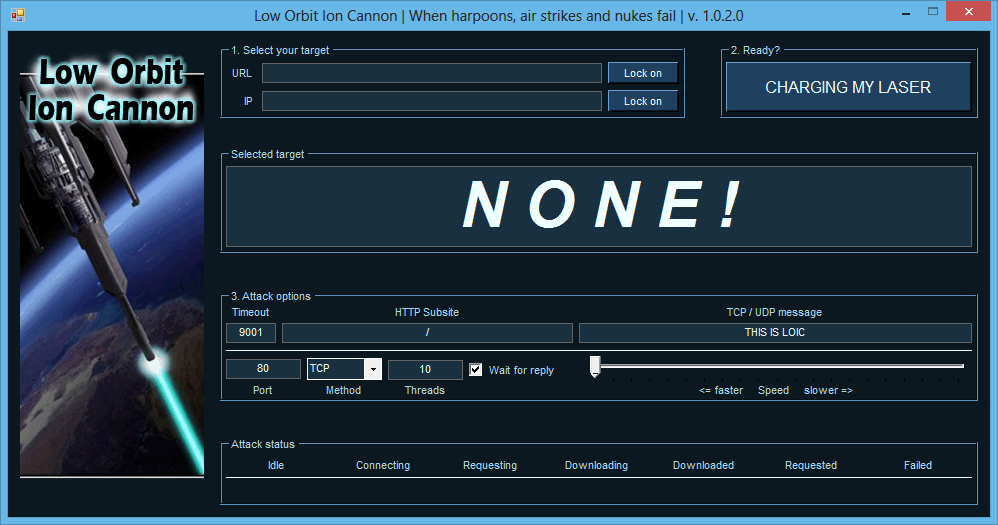
Task: Maximize the LOIC window
Action: pyautogui.click(x=933, y=11)
